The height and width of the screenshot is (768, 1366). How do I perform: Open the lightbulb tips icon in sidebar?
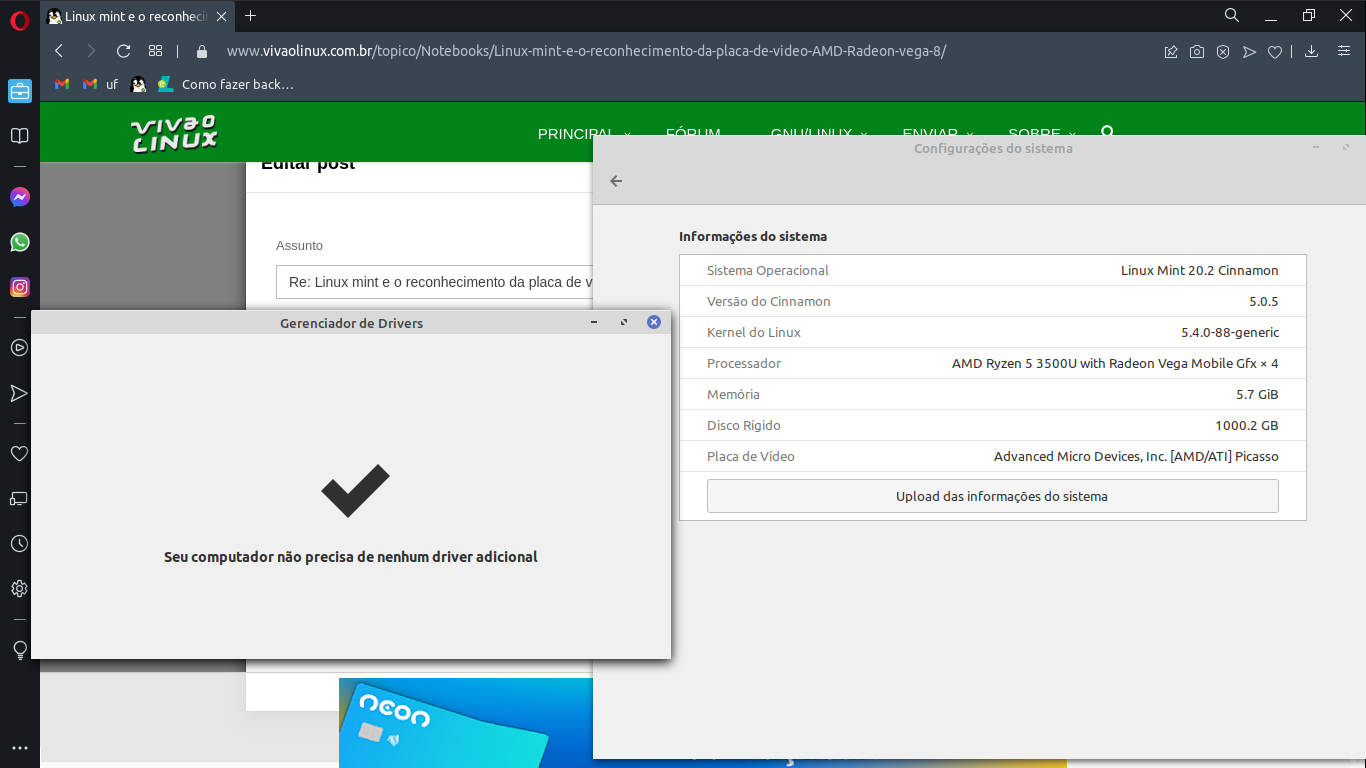click(x=19, y=650)
